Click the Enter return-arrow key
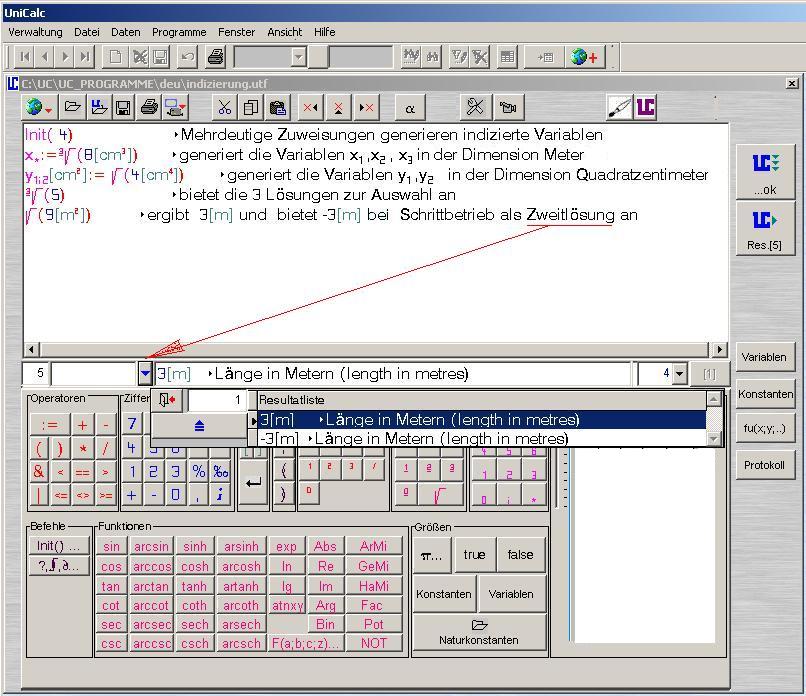Viewport: 806px width, 696px height. click(253, 483)
